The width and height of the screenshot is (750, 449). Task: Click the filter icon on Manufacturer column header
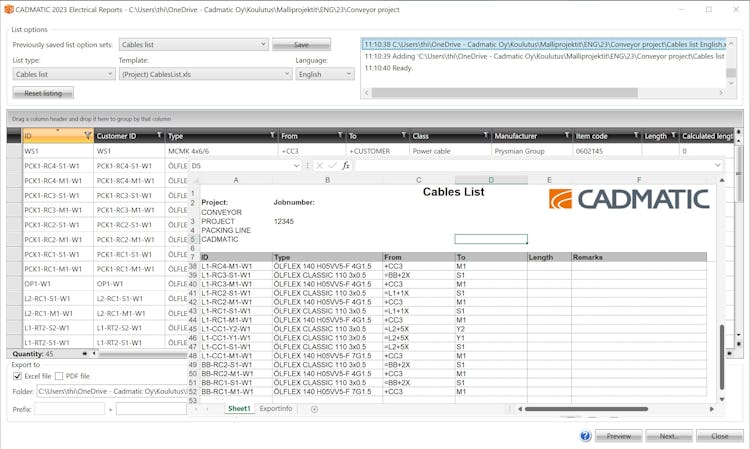click(x=567, y=136)
